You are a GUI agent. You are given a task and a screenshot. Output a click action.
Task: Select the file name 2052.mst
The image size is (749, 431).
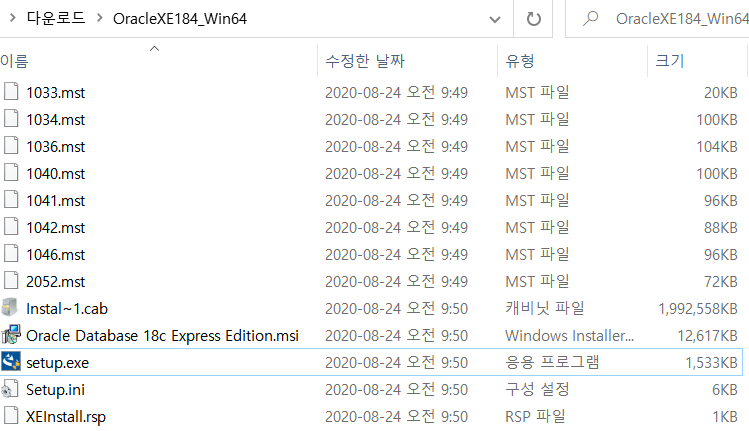click(55, 281)
